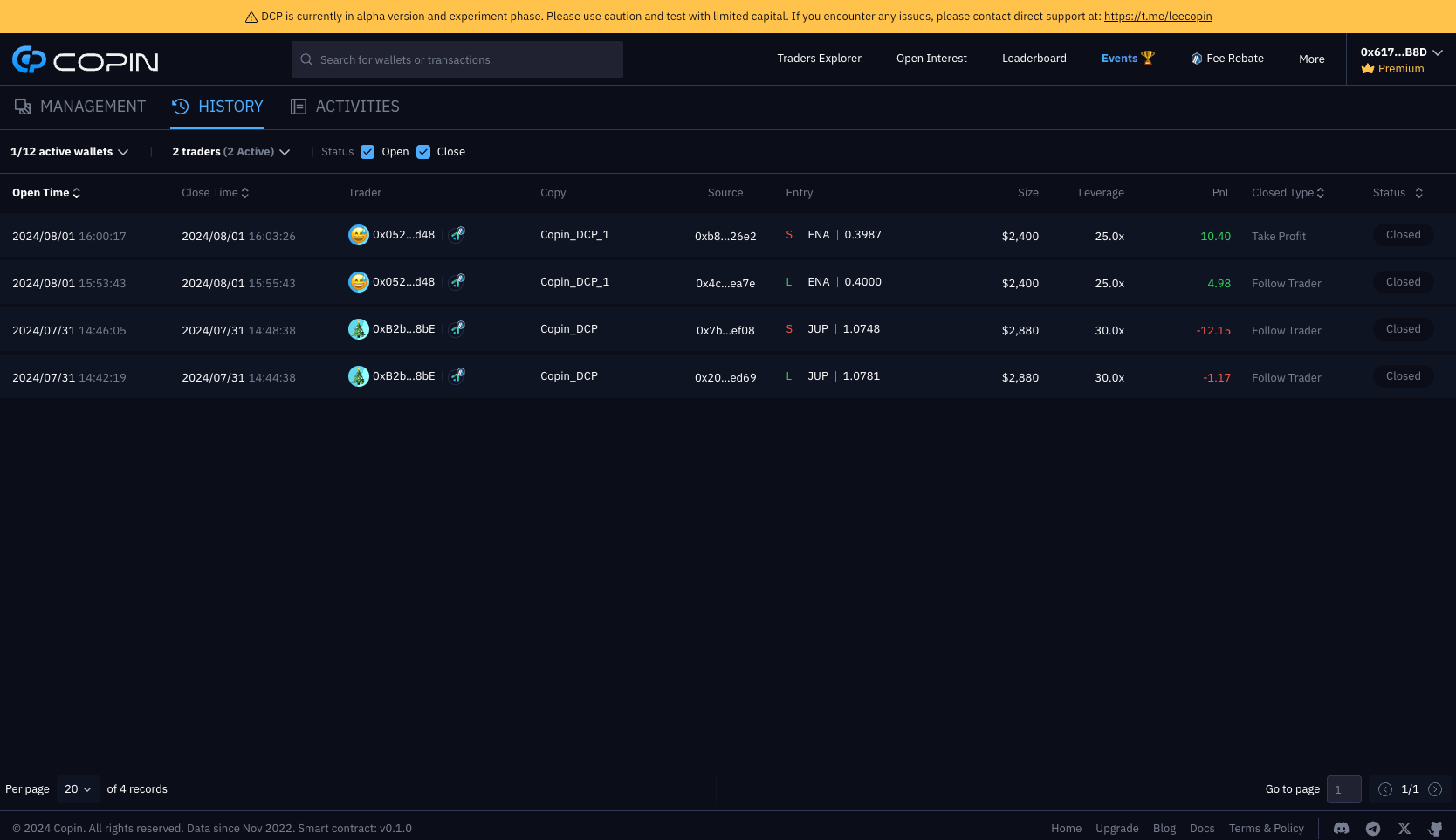Click Copin_DCP_1 copy in 15:53:43 row
Screen dimensions: 1456x840
574,282
